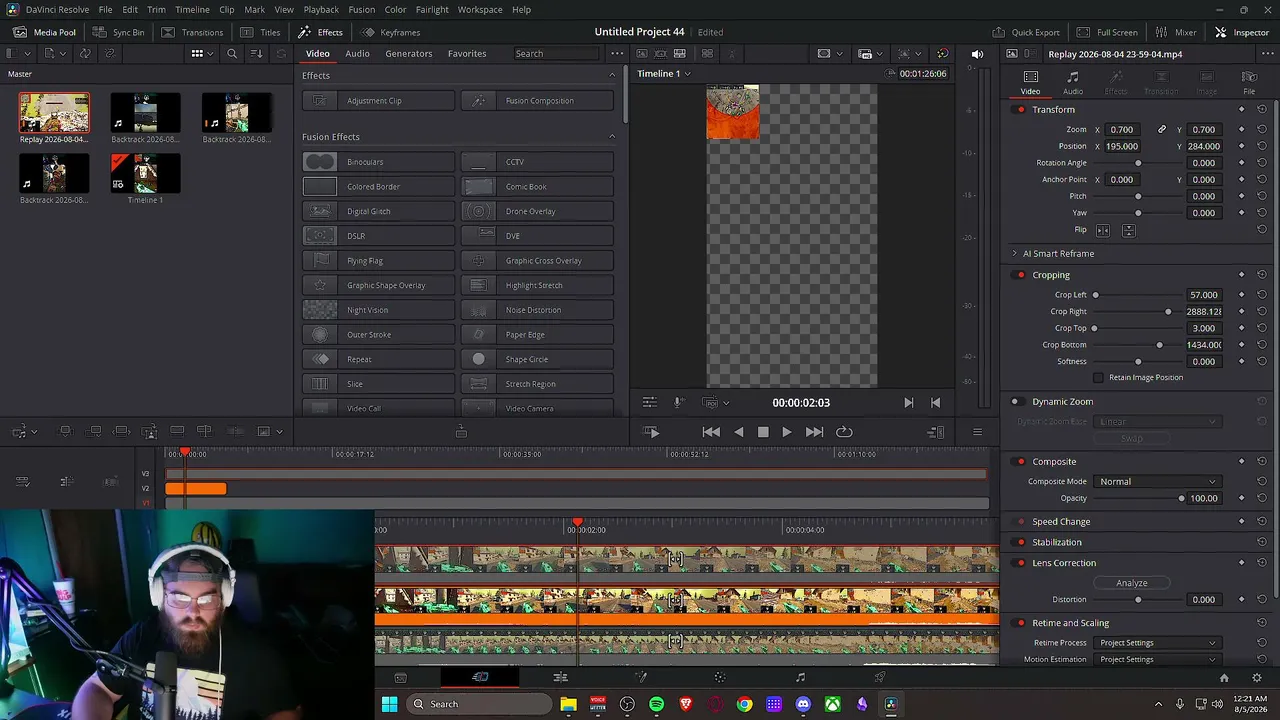The image size is (1280, 720).
Task: Open the File menu
Action: point(105,10)
